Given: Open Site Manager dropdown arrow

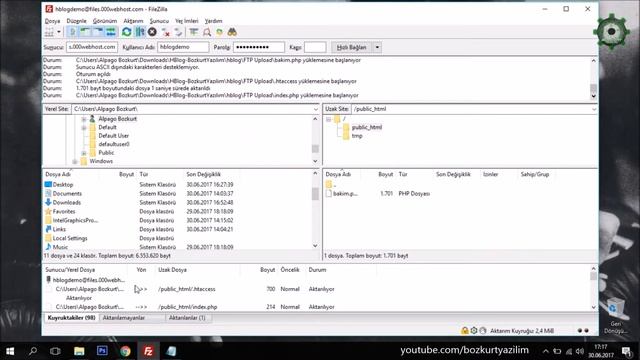Looking at the screenshot, I should pos(59,32).
